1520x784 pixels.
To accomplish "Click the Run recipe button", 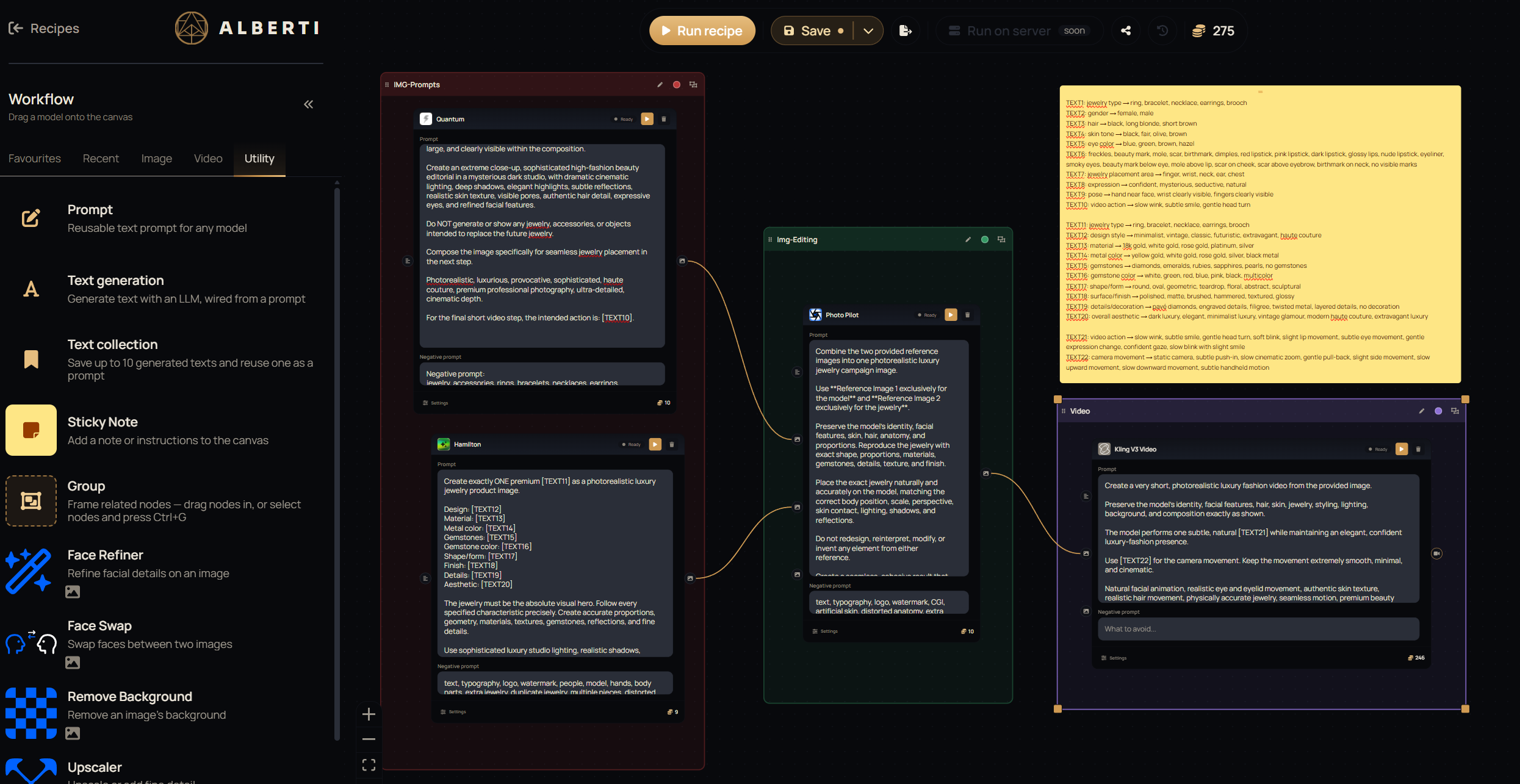I will tap(702, 31).
